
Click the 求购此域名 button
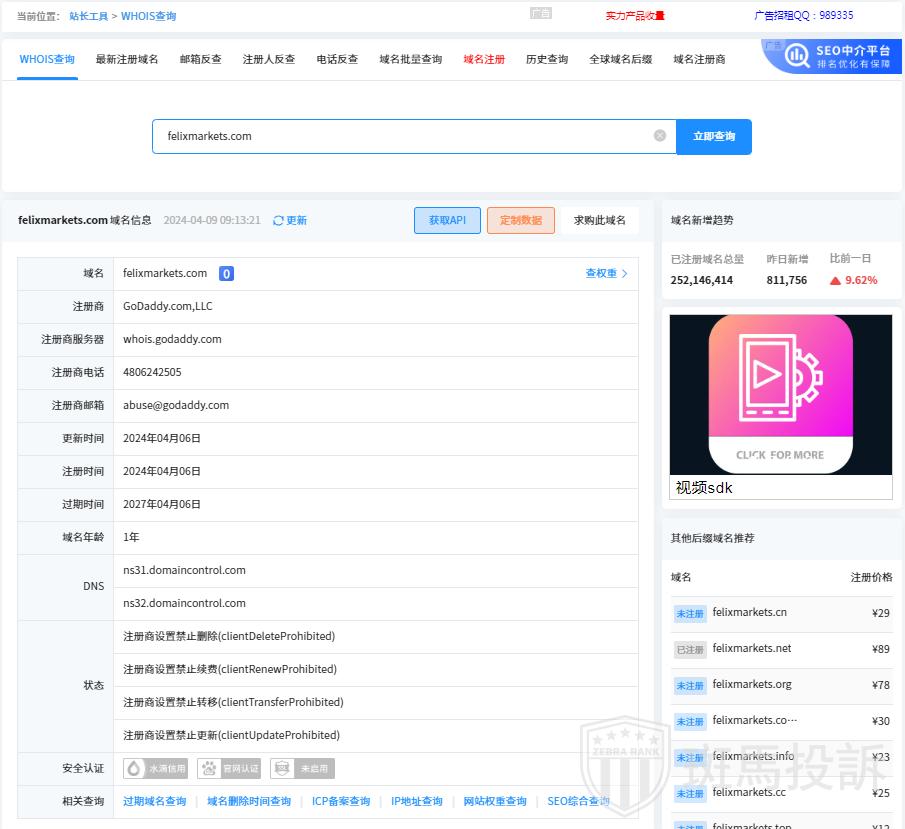pyautogui.click(x=600, y=220)
